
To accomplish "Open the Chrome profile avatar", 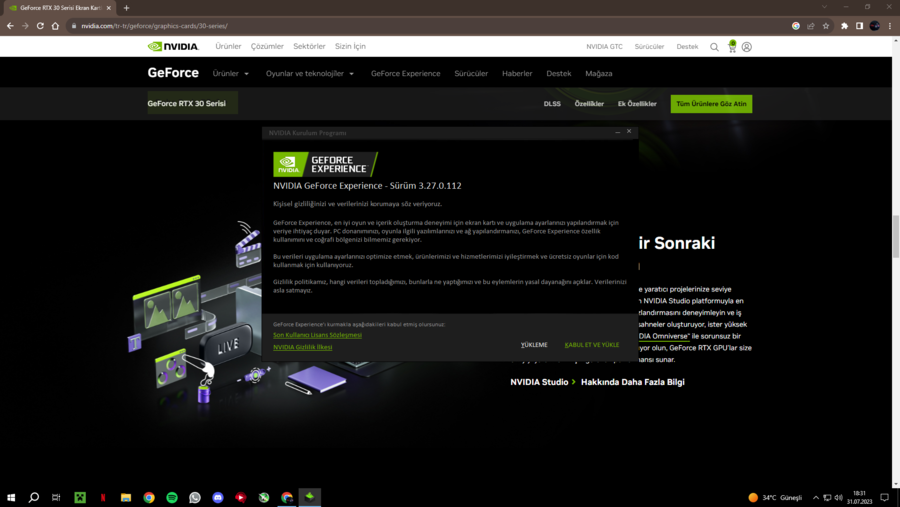I will click(x=875, y=26).
